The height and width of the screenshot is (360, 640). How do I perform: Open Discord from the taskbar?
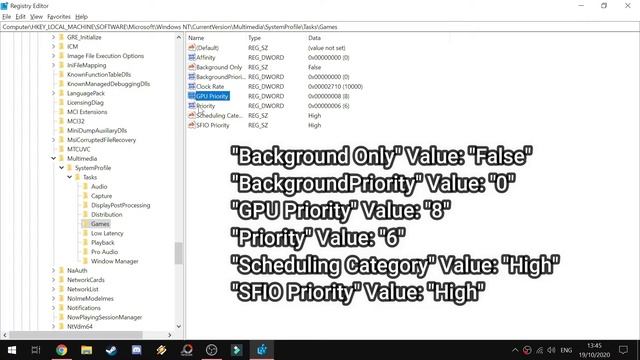click(137, 350)
